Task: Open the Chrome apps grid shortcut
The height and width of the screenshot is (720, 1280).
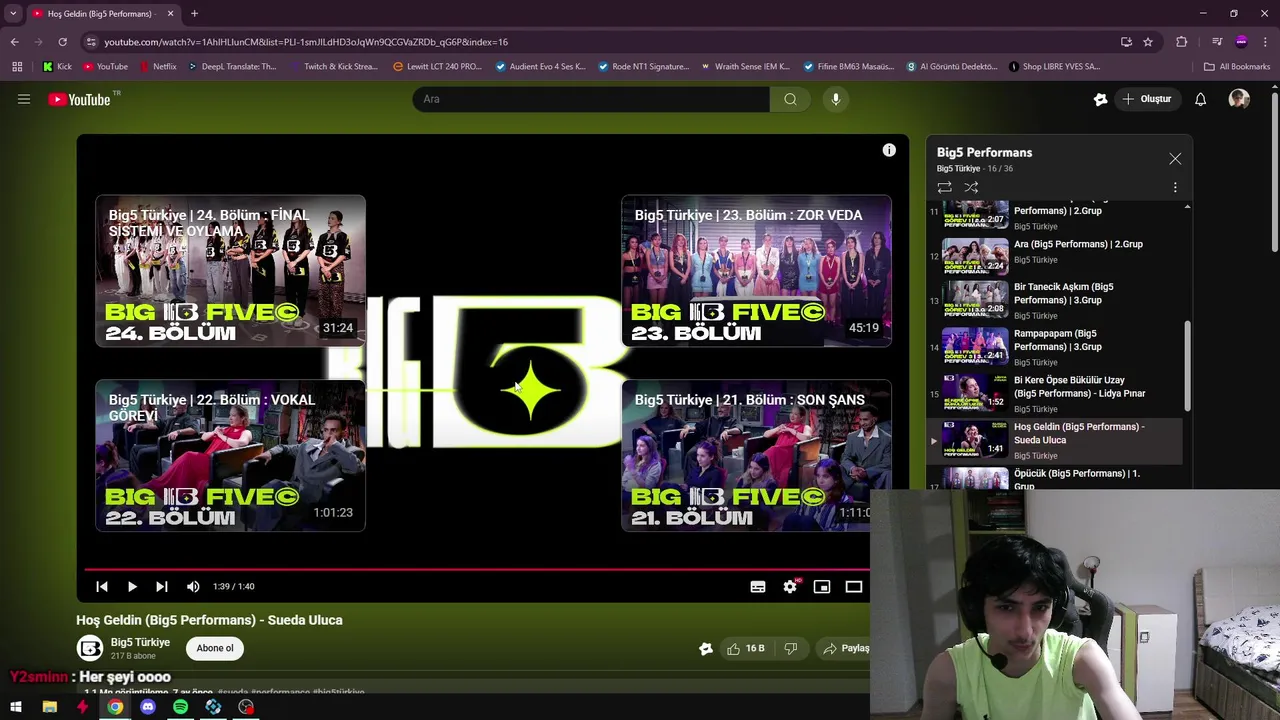Action: pos(17,67)
